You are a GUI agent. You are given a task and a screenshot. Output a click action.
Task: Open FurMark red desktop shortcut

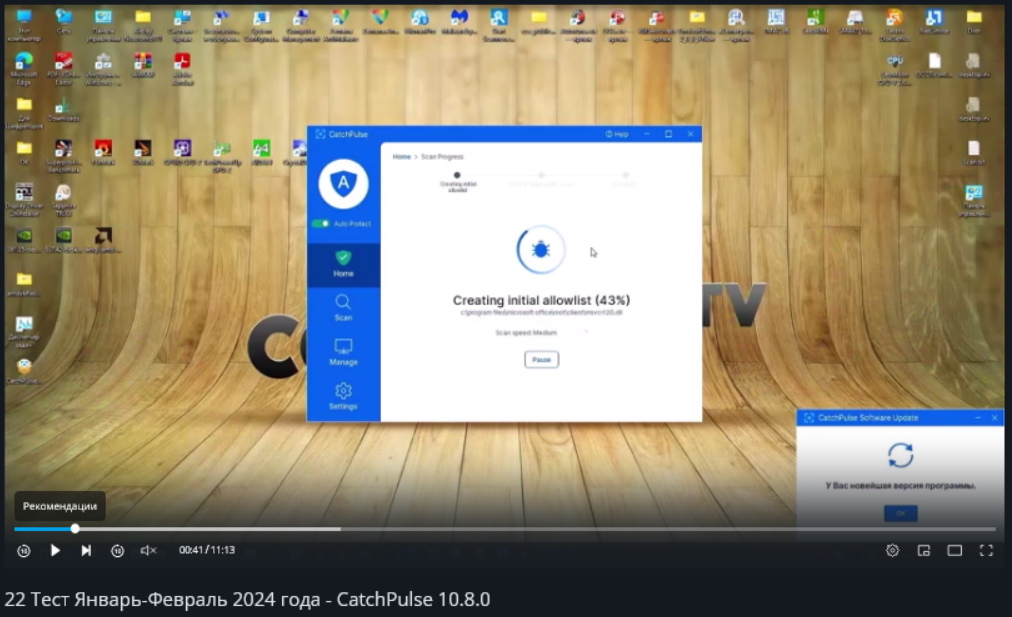(x=103, y=153)
